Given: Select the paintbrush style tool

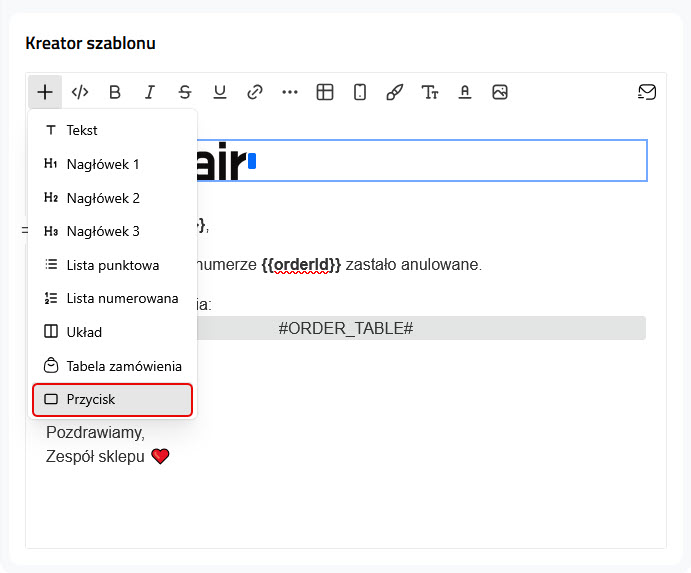Looking at the screenshot, I should click(x=395, y=92).
